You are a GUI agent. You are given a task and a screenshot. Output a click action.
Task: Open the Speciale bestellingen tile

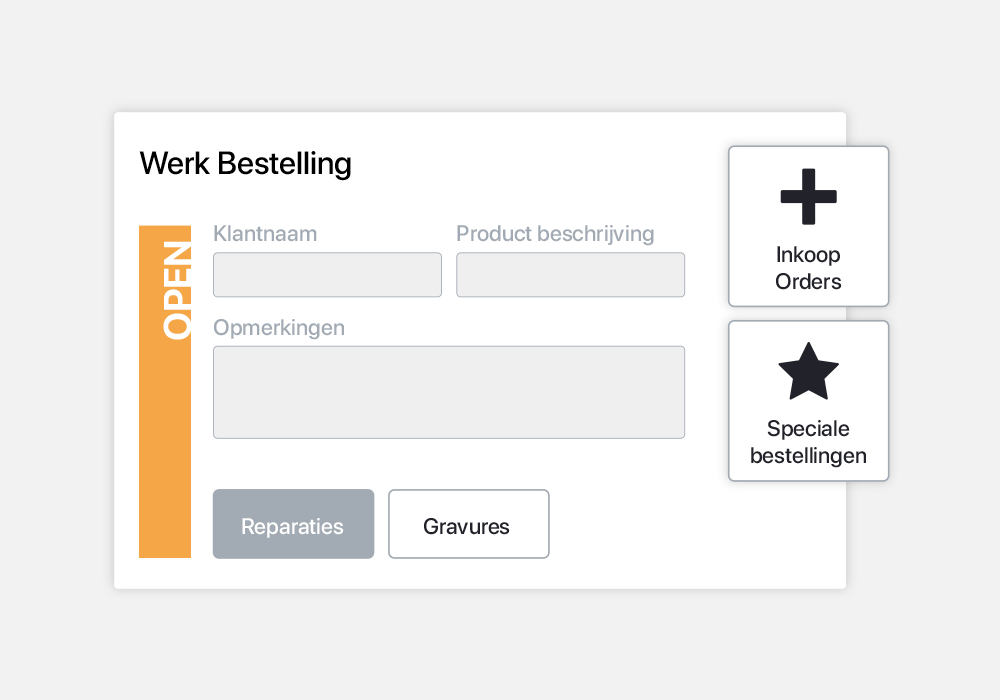pos(808,401)
